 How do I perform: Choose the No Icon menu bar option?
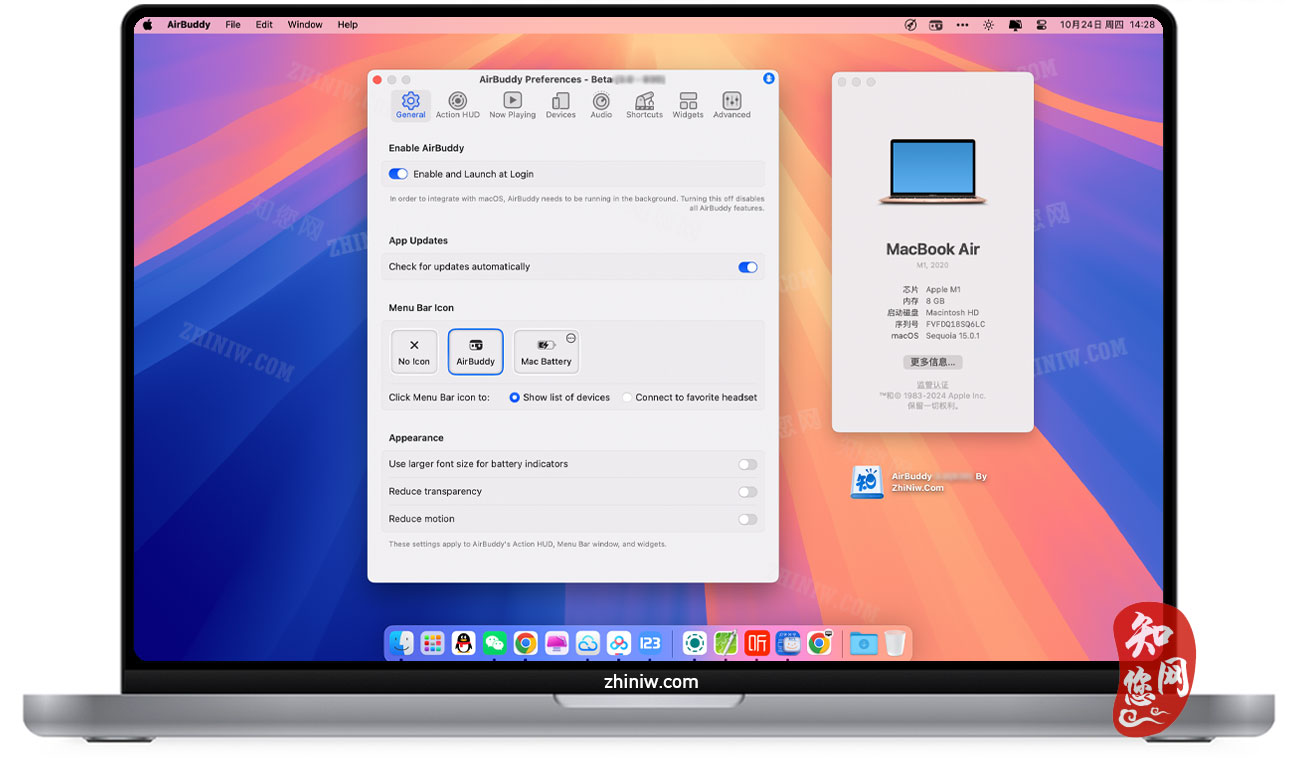pyautogui.click(x=414, y=352)
